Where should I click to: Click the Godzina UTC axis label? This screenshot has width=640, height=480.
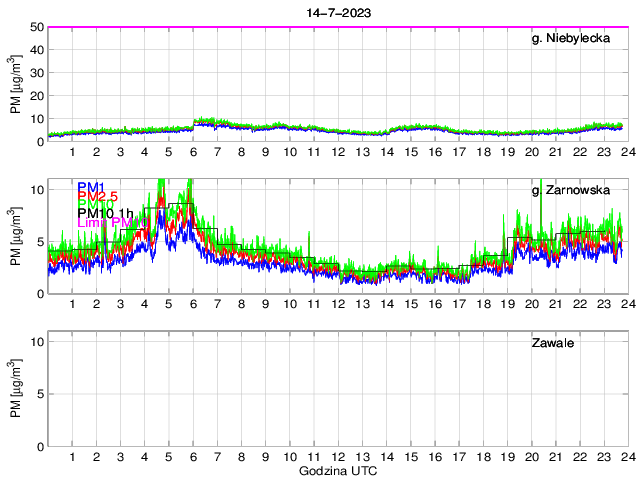tap(336, 470)
